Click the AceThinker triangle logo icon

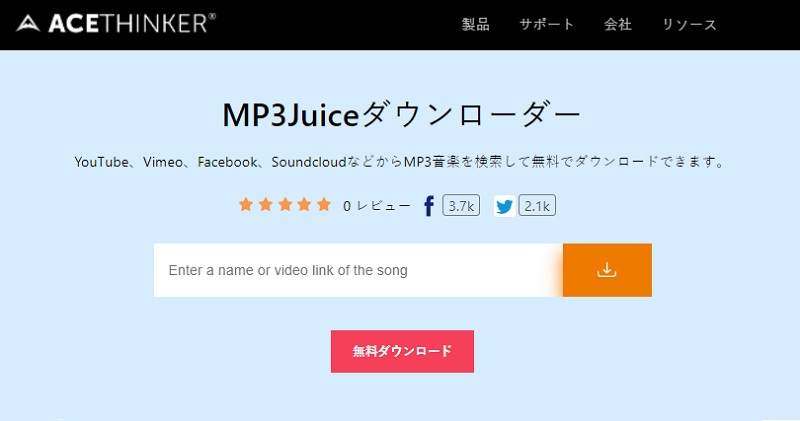tap(28, 23)
